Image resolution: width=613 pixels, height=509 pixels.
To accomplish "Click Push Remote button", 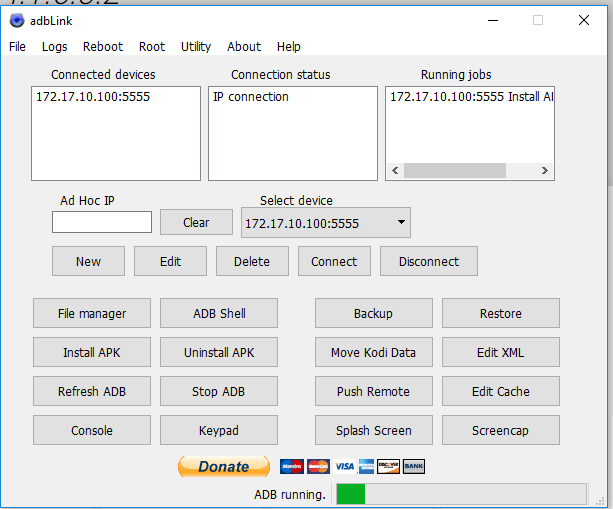I will point(374,391).
